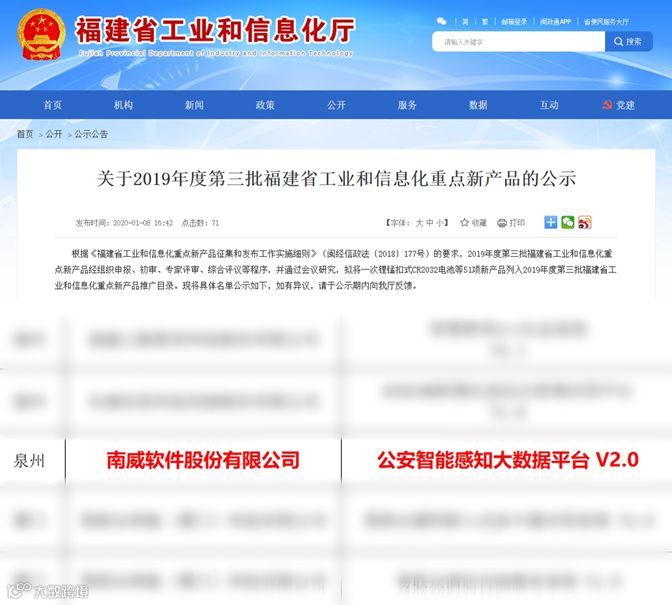Open the 党建 nav menu

618,105
